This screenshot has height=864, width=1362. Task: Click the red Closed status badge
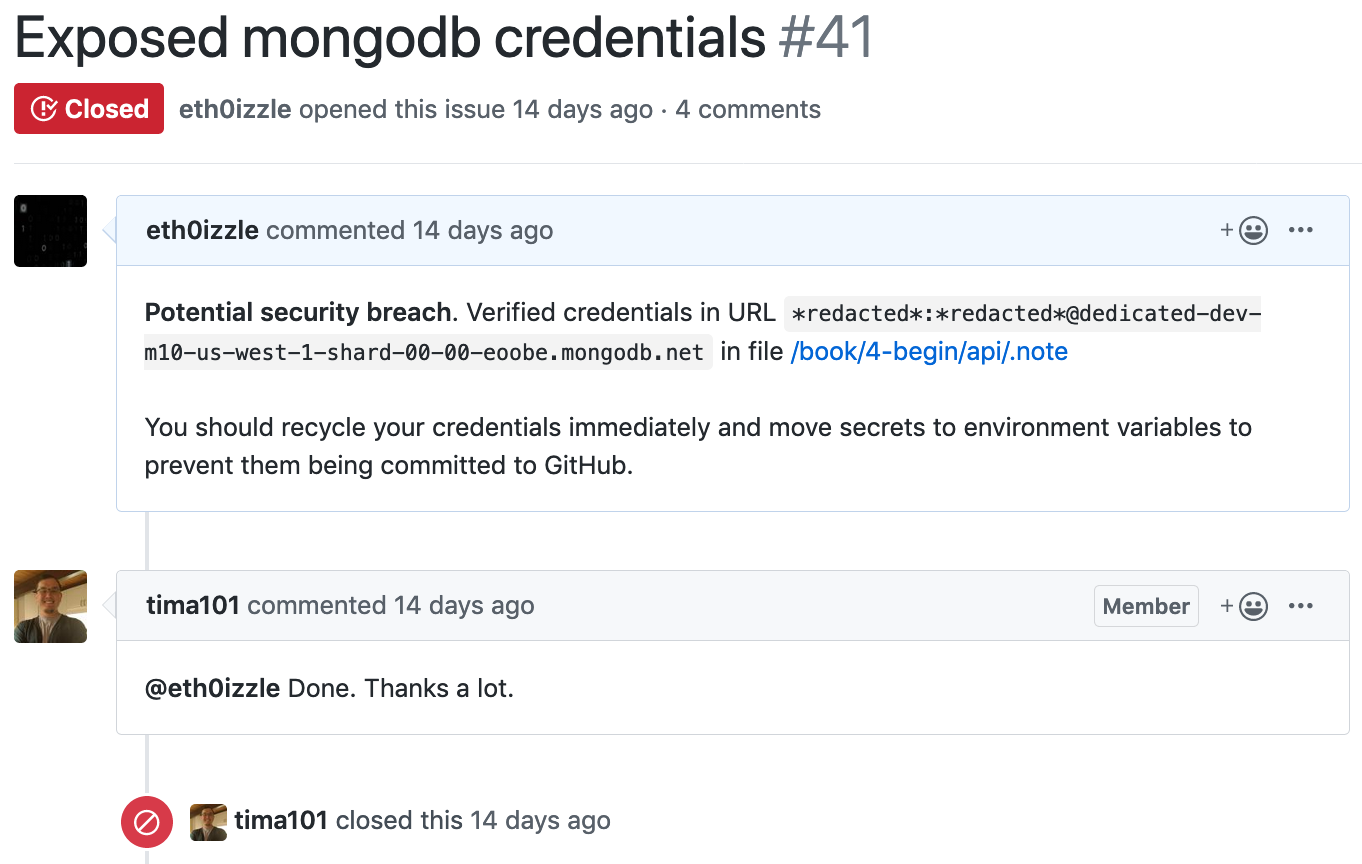tap(89, 109)
